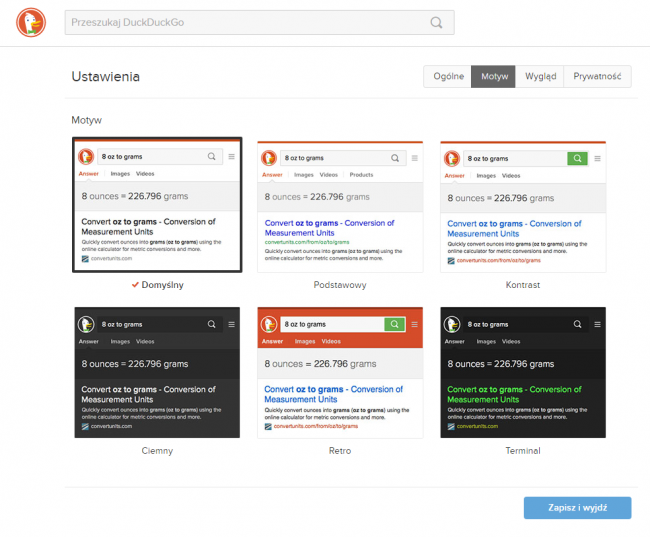Switch to the Motyw tab
Image resolution: width=650 pixels, height=537 pixels.
point(493,76)
